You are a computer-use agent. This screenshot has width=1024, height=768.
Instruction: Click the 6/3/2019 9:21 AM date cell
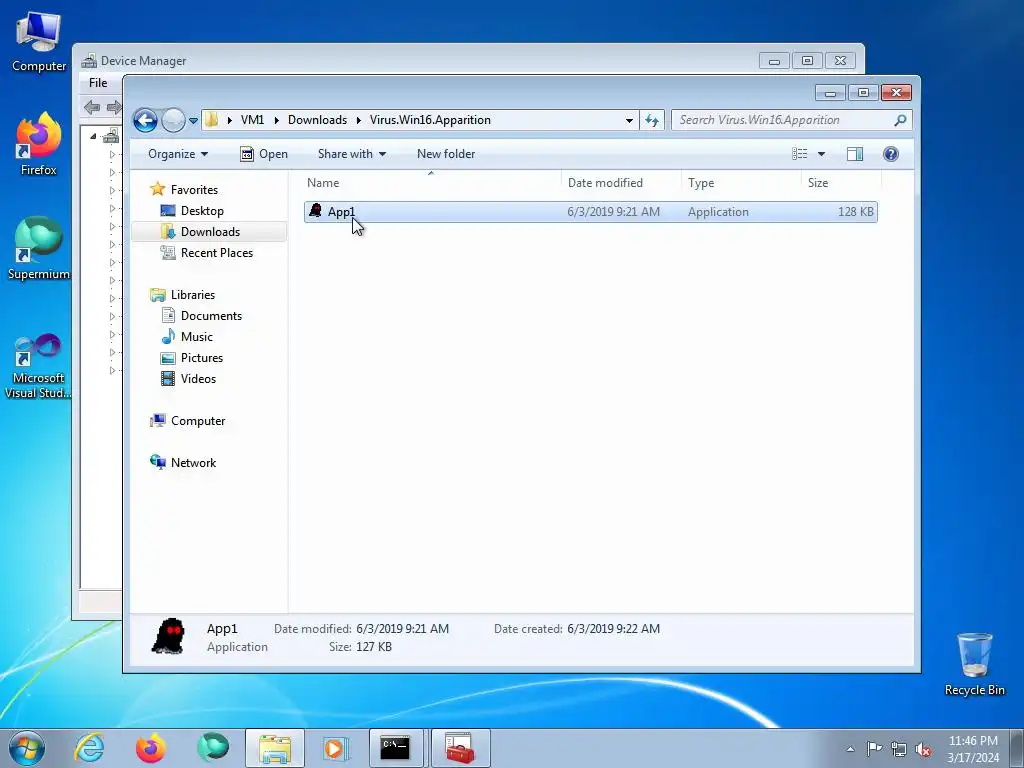[x=613, y=212]
